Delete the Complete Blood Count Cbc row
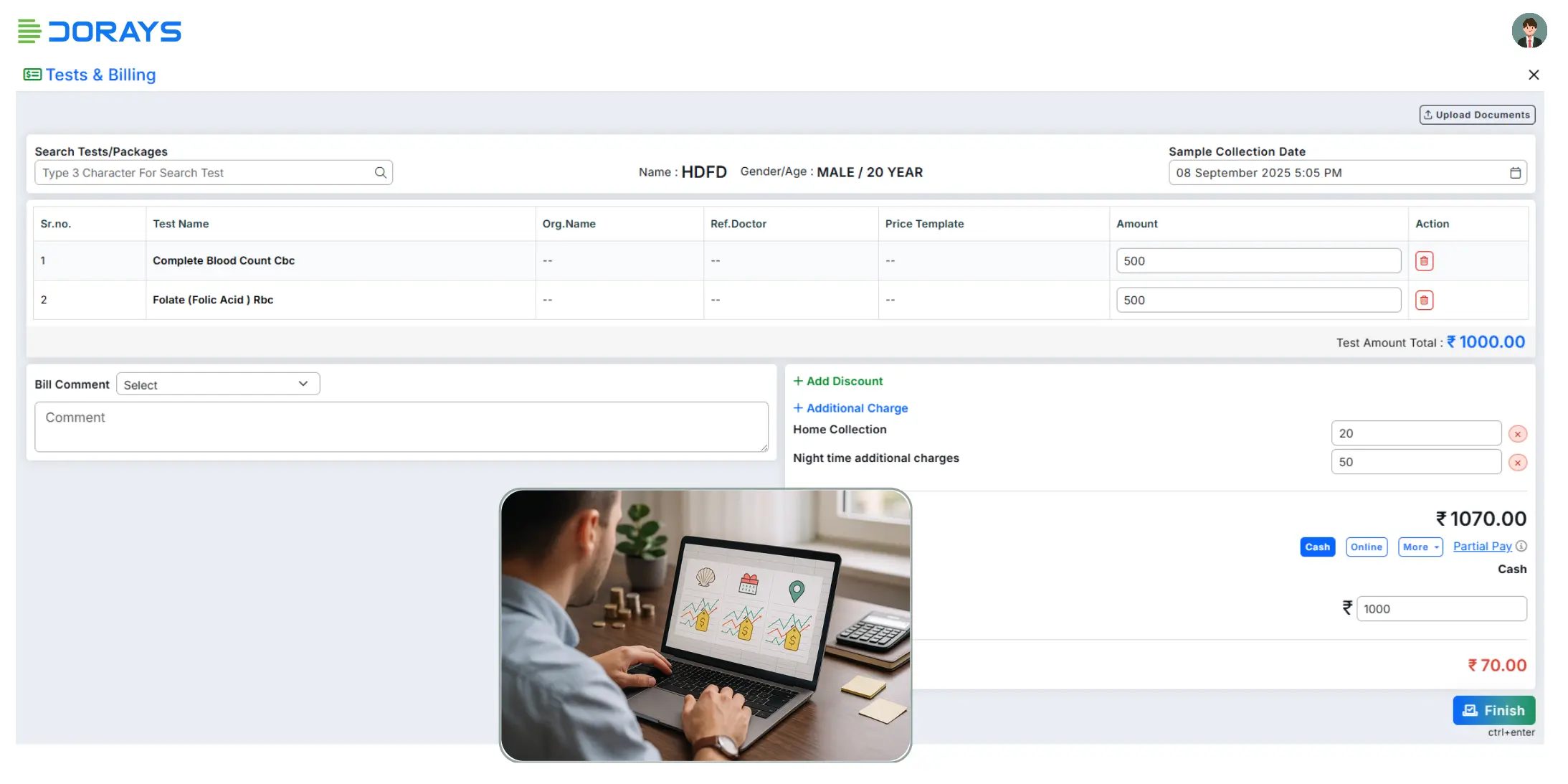Screen dimensions: 1568x784 (x=1424, y=261)
